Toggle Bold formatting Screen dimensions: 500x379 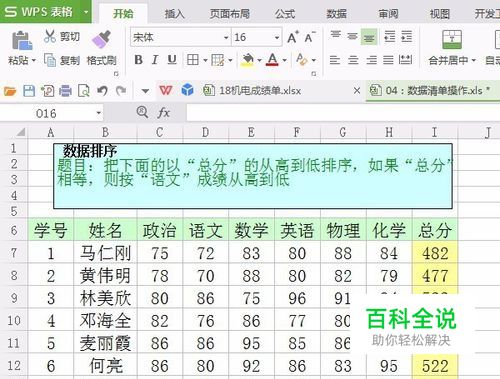coord(138,60)
